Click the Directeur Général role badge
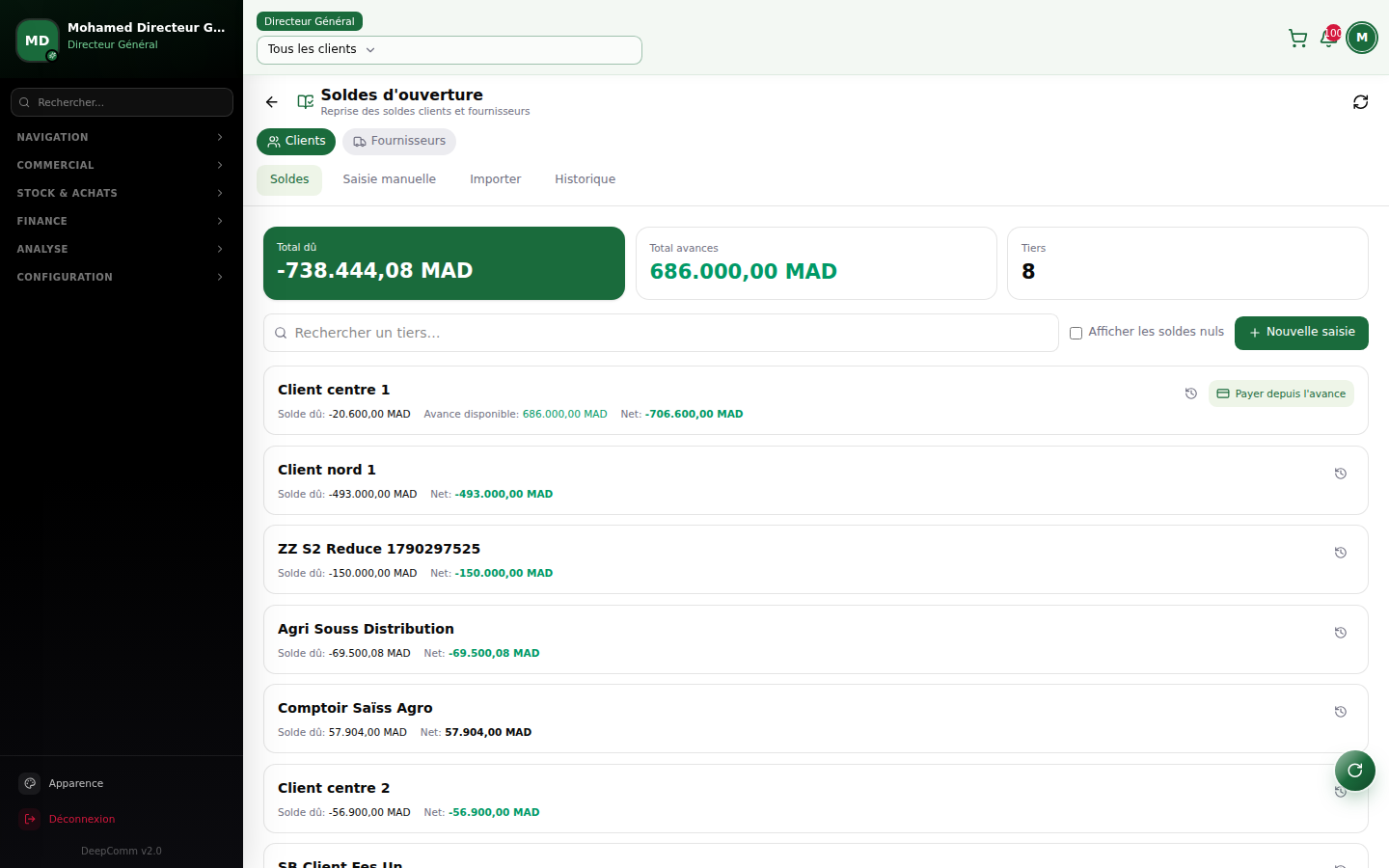 pos(310,21)
